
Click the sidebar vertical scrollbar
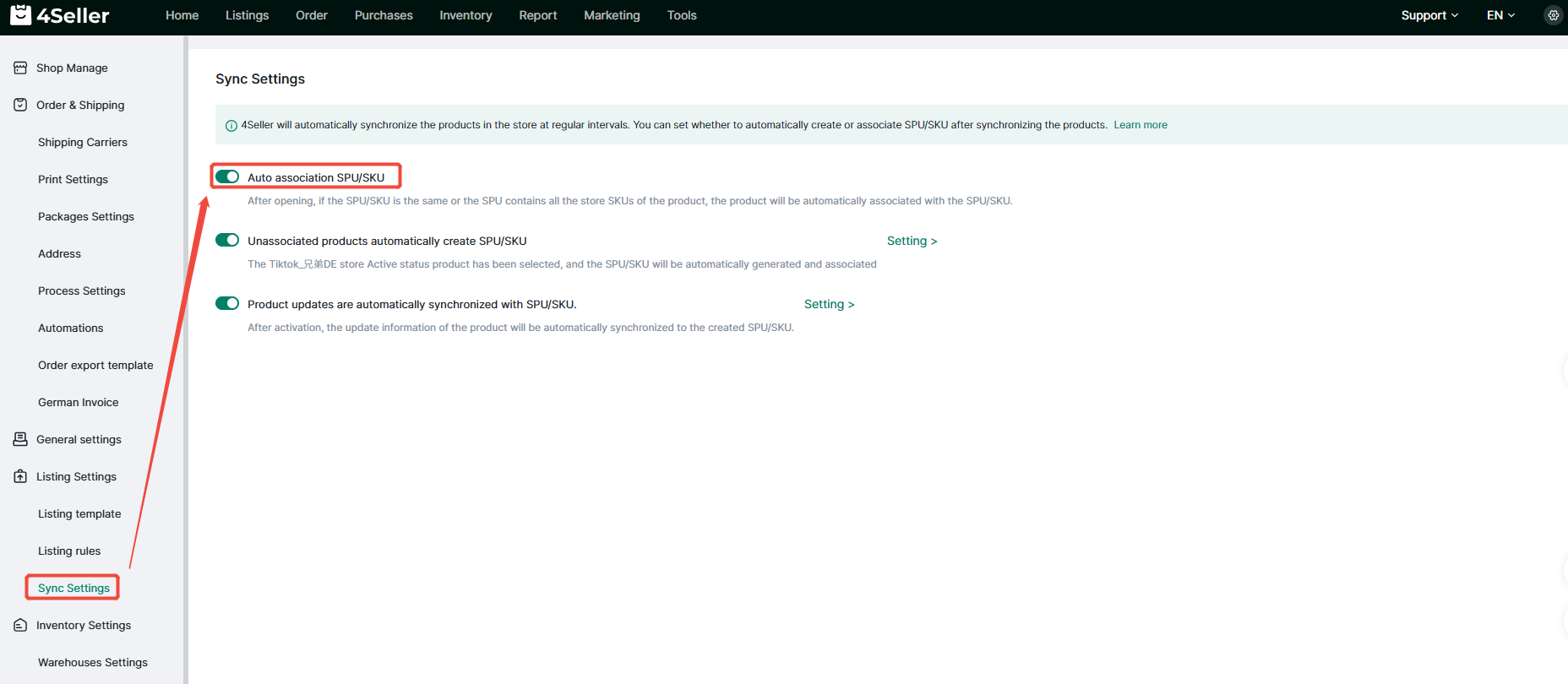(x=185, y=360)
